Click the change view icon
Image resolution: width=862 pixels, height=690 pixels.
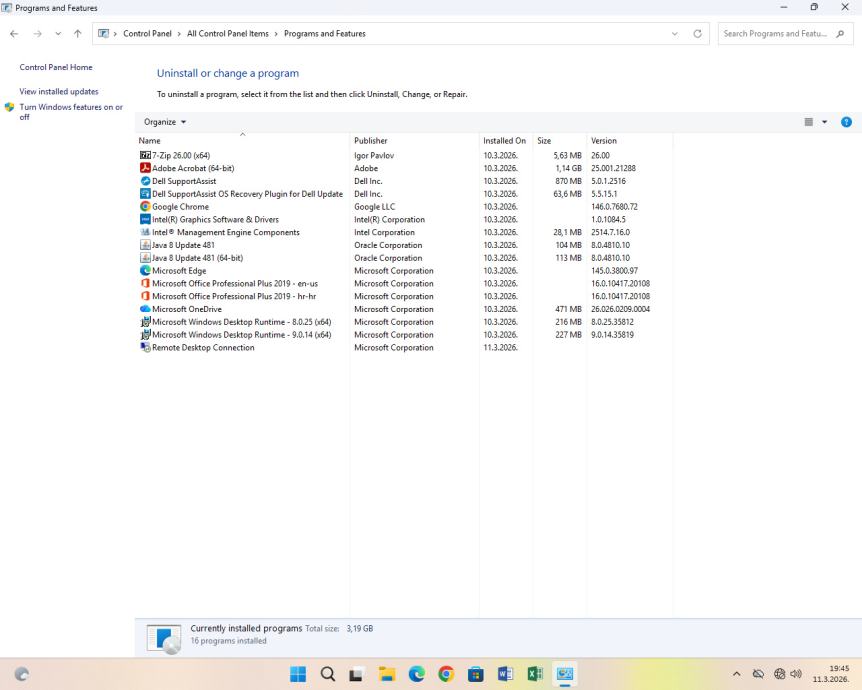(x=809, y=122)
